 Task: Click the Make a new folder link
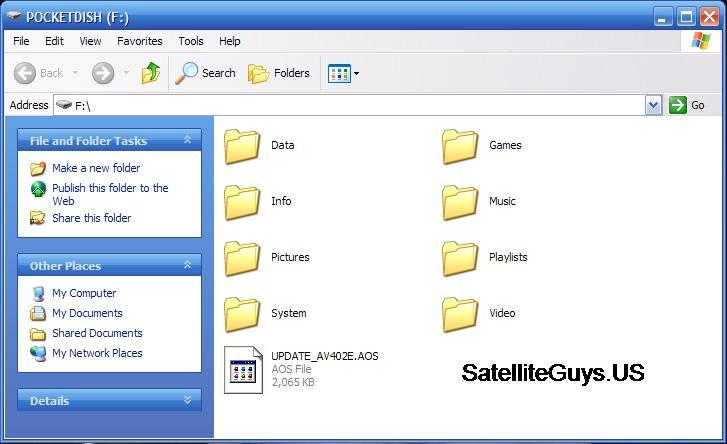[x=96, y=168]
